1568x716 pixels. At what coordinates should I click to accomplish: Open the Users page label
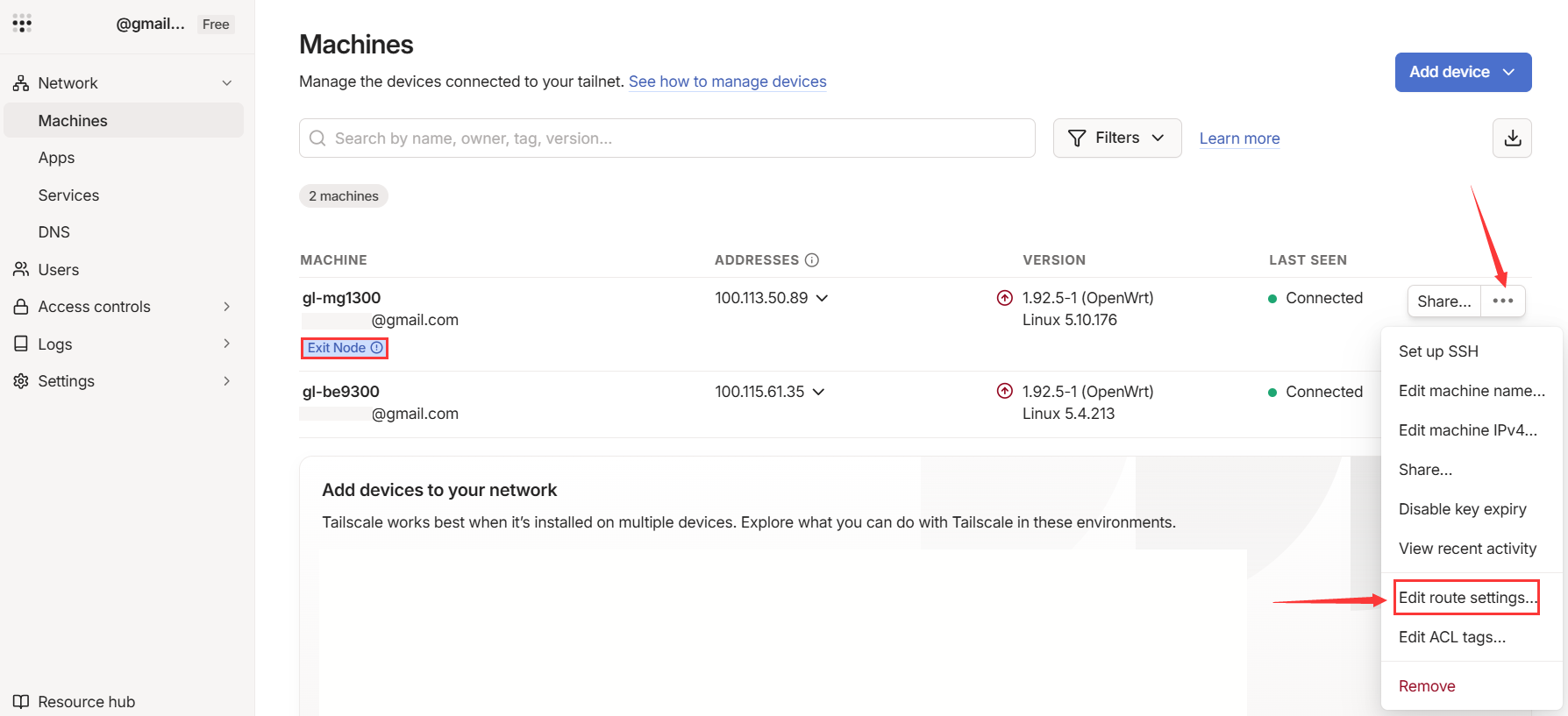pyautogui.click(x=59, y=270)
